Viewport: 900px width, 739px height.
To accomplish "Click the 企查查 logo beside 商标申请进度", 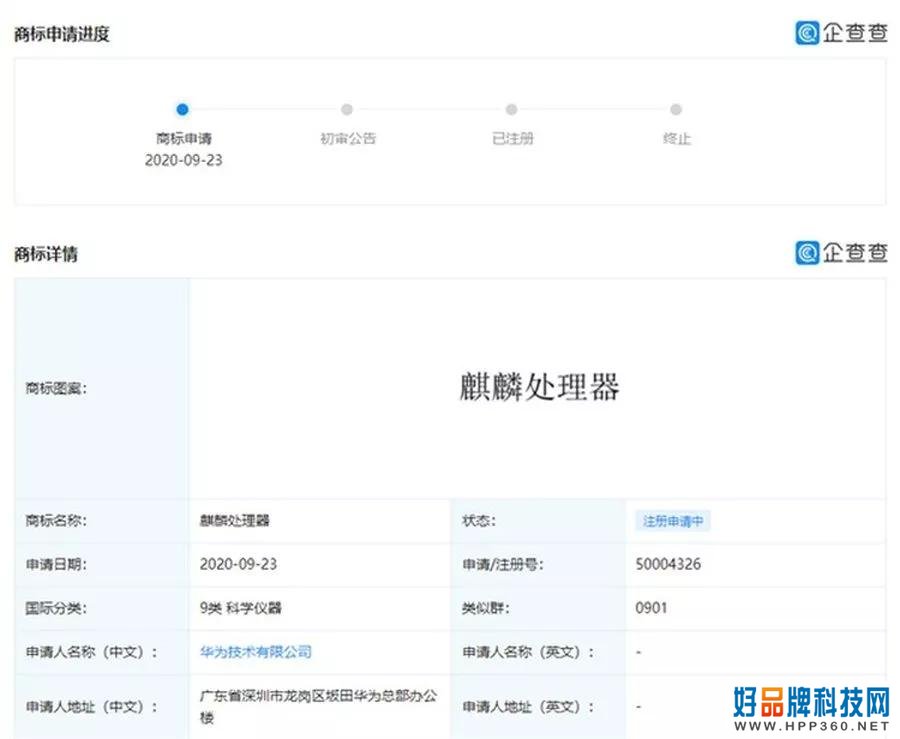I will point(841,33).
